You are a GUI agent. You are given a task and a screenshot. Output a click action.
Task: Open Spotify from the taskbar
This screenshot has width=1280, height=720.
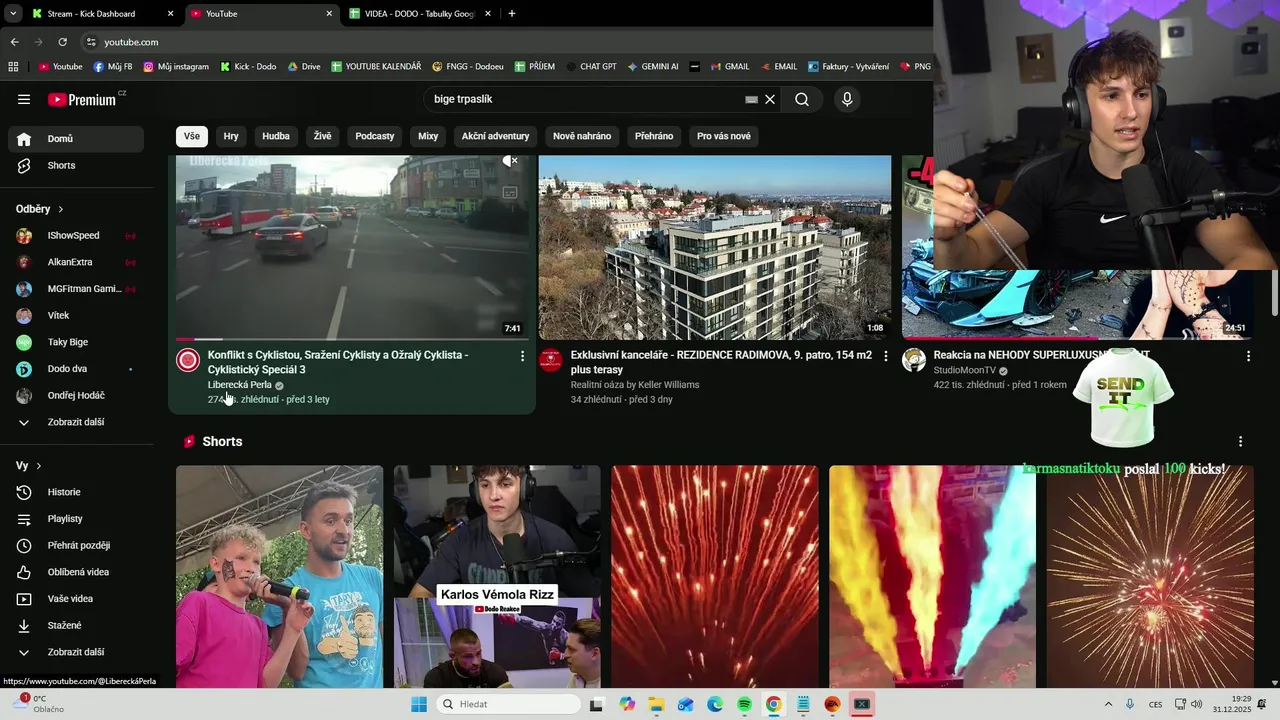[744, 704]
